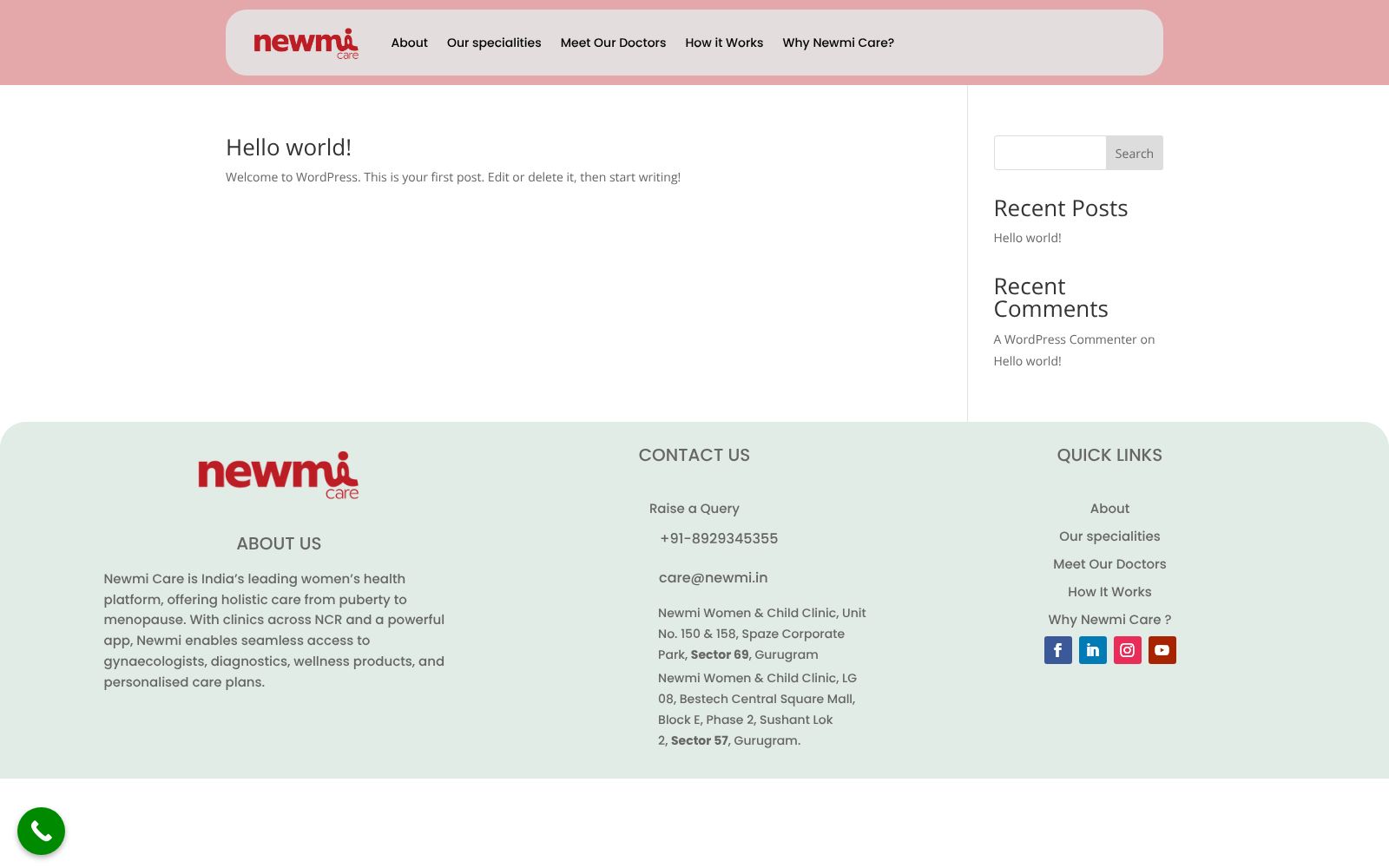
Task: Tap the green phone call button
Action: click(42, 832)
